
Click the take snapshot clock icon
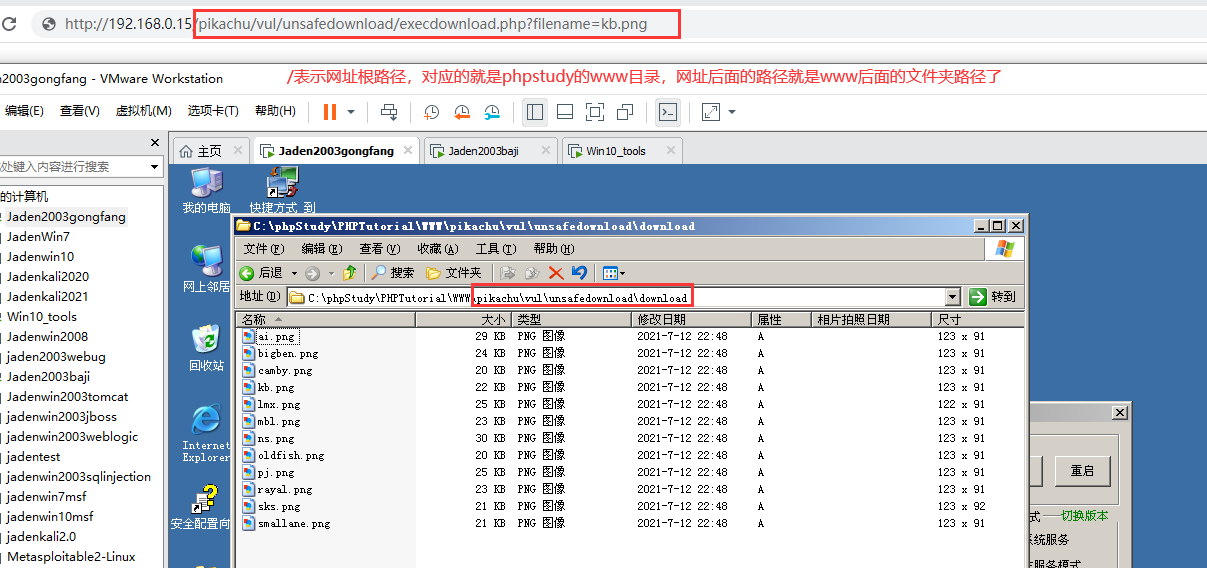(x=431, y=112)
